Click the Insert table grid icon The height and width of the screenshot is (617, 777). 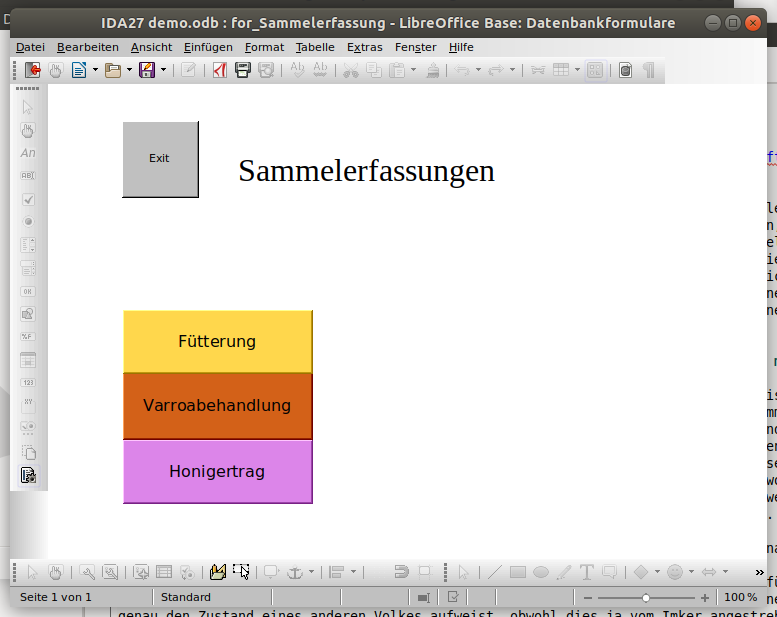point(561,70)
